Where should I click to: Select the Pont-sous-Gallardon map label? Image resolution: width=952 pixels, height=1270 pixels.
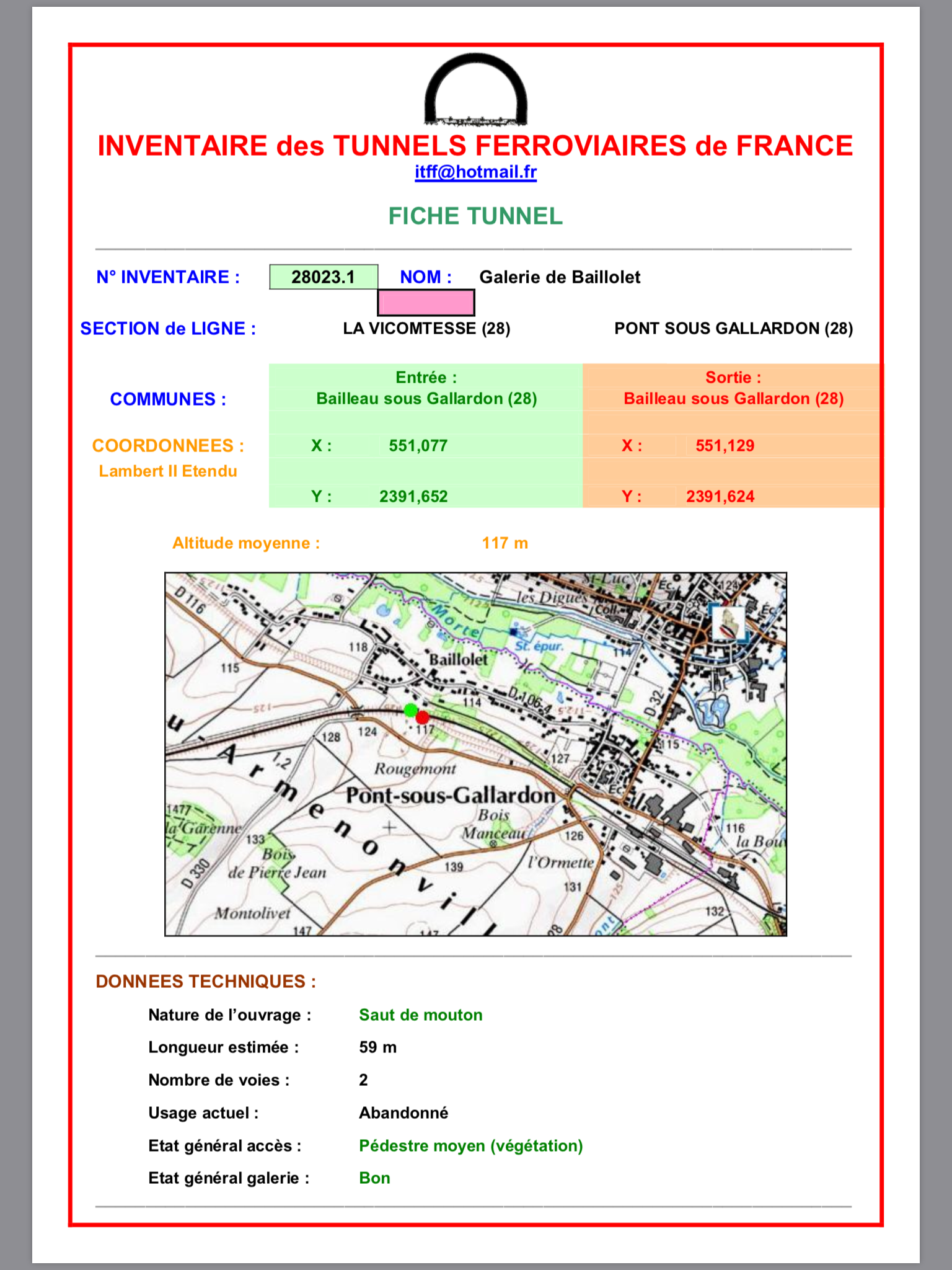(x=450, y=795)
